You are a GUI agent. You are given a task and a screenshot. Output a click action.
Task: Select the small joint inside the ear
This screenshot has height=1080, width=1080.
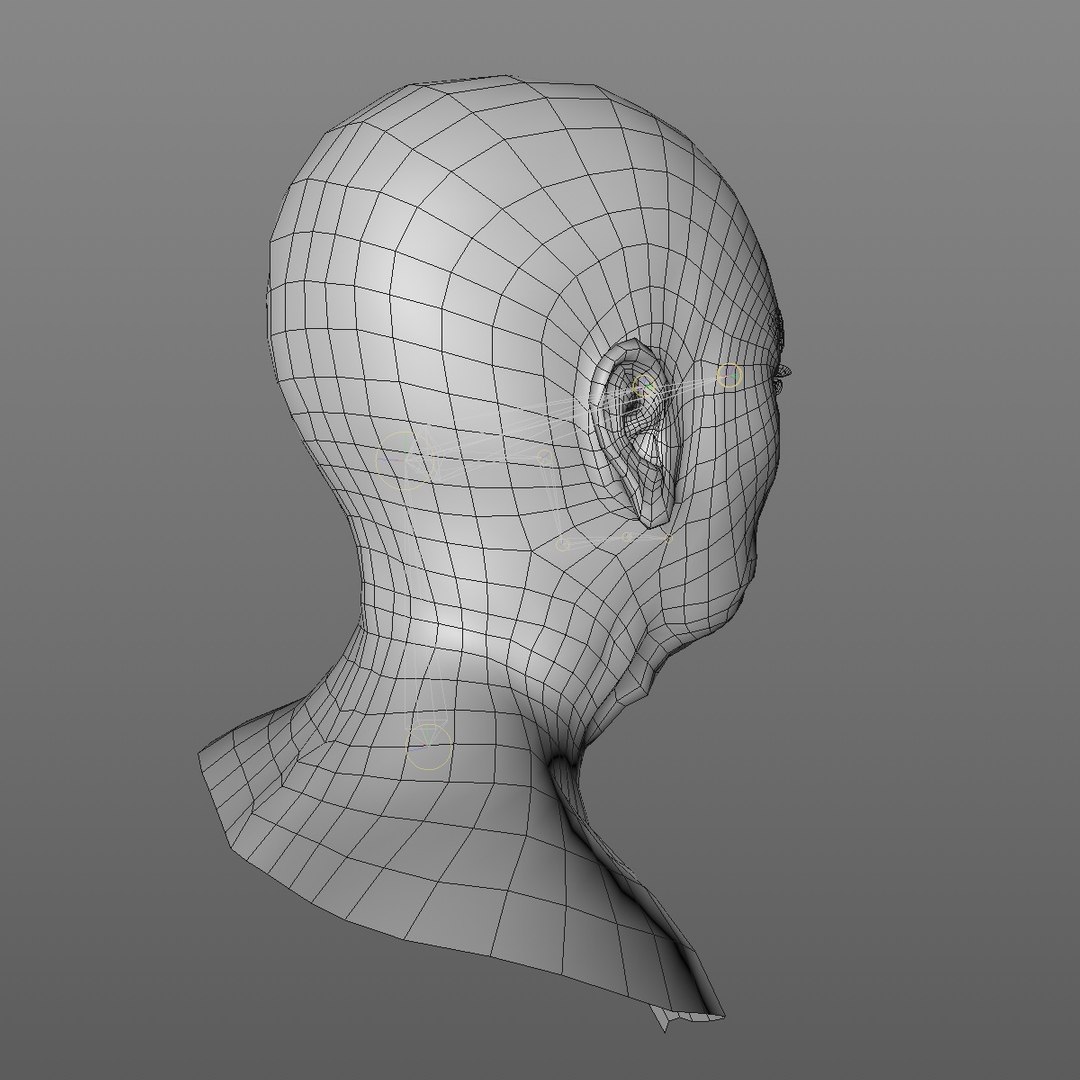(x=645, y=386)
